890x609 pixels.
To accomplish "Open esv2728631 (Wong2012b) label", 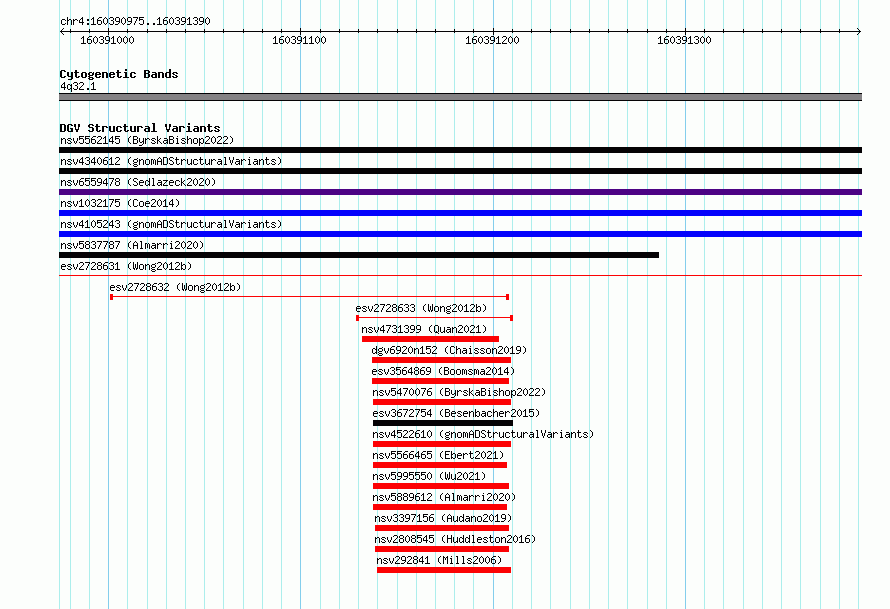I will [x=126, y=266].
